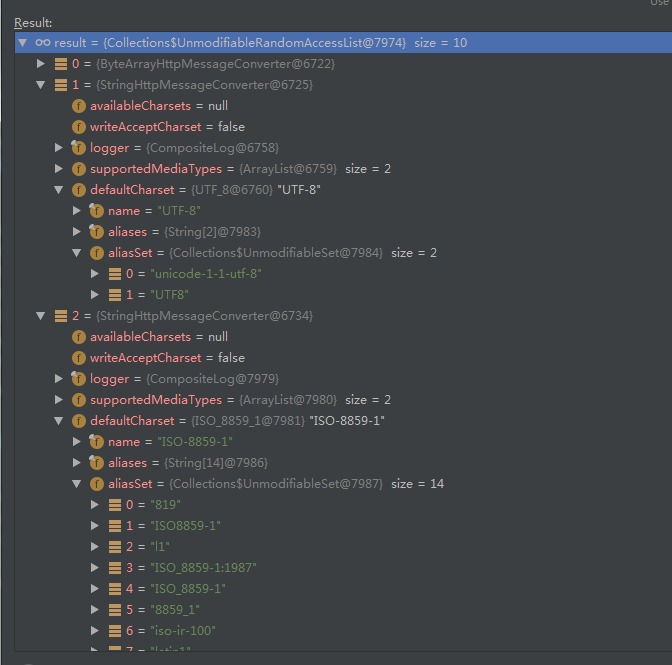Click the field icon of aliasSet @7987

pos(97,484)
